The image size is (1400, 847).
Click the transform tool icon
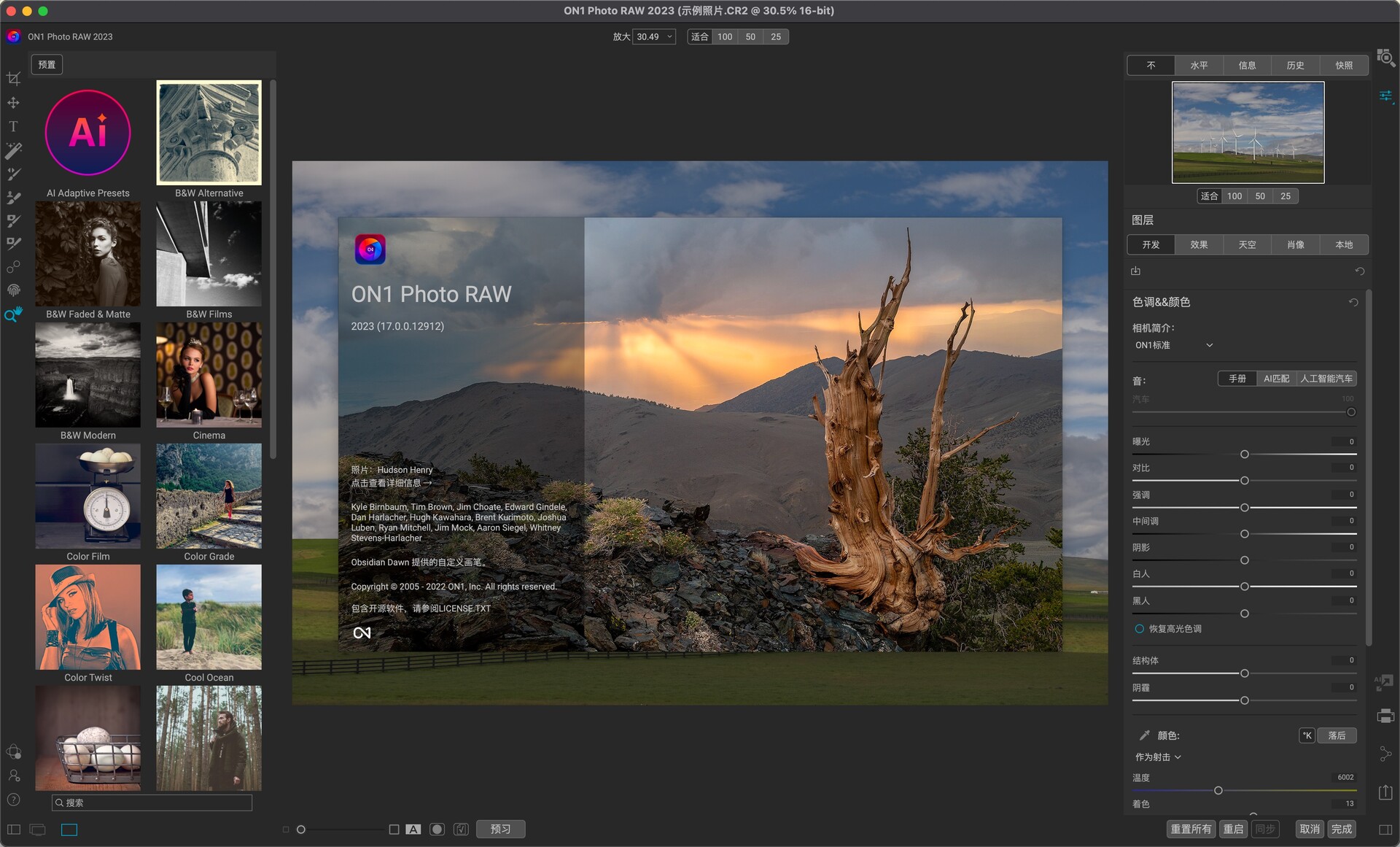point(14,102)
